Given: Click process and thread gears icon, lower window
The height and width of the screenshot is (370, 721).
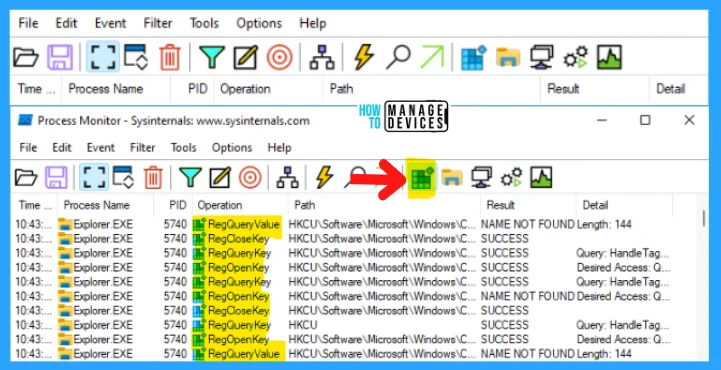Looking at the screenshot, I should click(x=512, y=177).
